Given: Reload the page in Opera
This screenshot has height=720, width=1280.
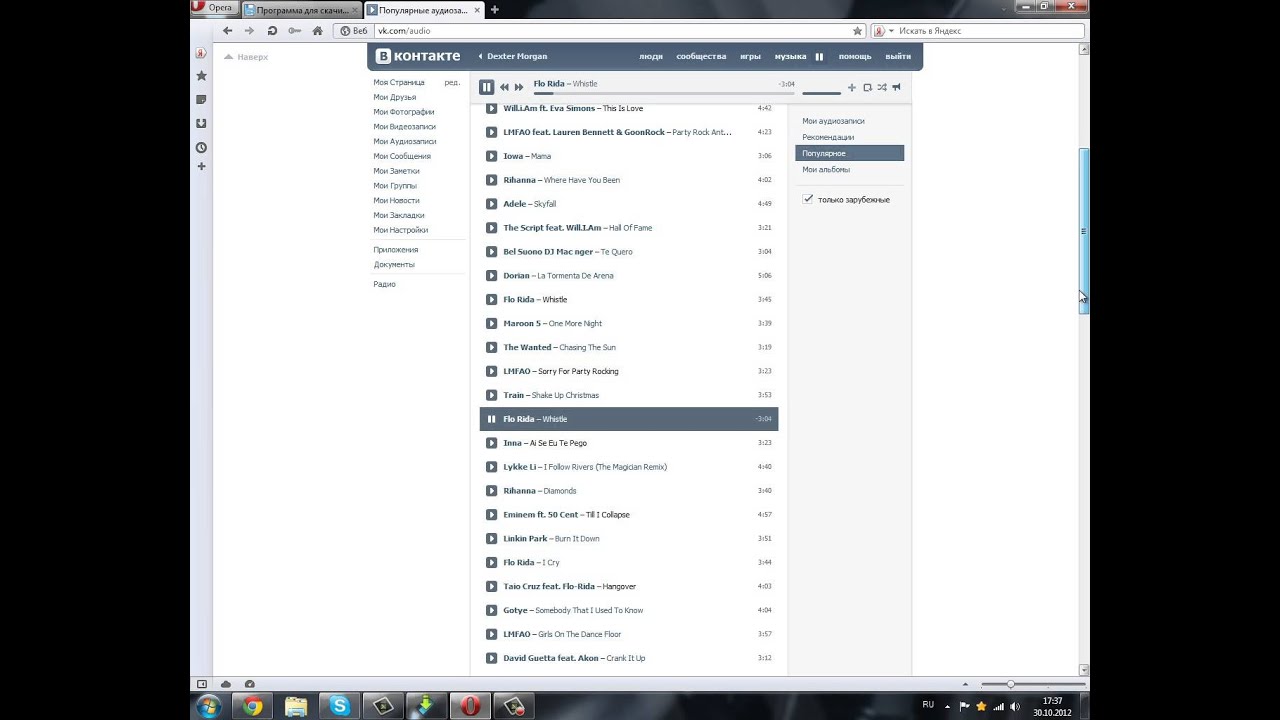Looking at the screenshot, I should tap(272, 31).
